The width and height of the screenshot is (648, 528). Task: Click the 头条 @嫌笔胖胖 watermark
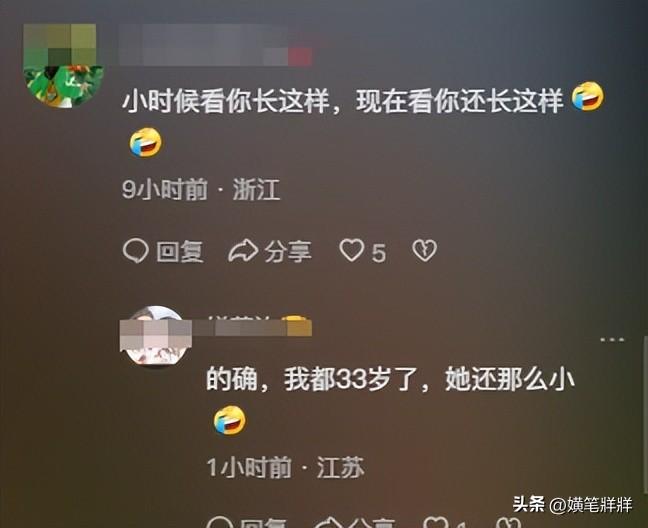tap(572, 504)
